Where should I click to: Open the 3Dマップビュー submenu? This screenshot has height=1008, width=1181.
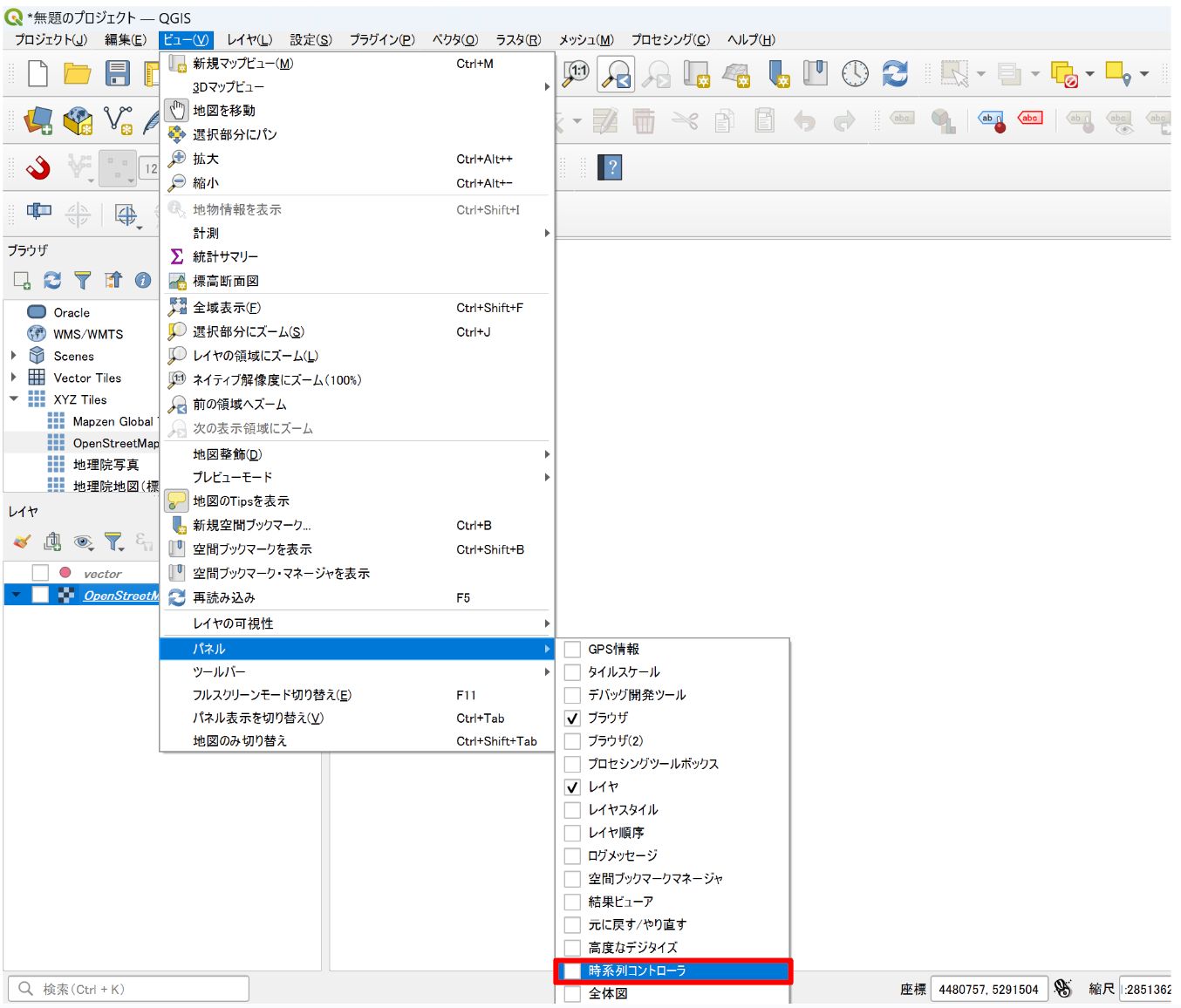click(x=358, y=87)
